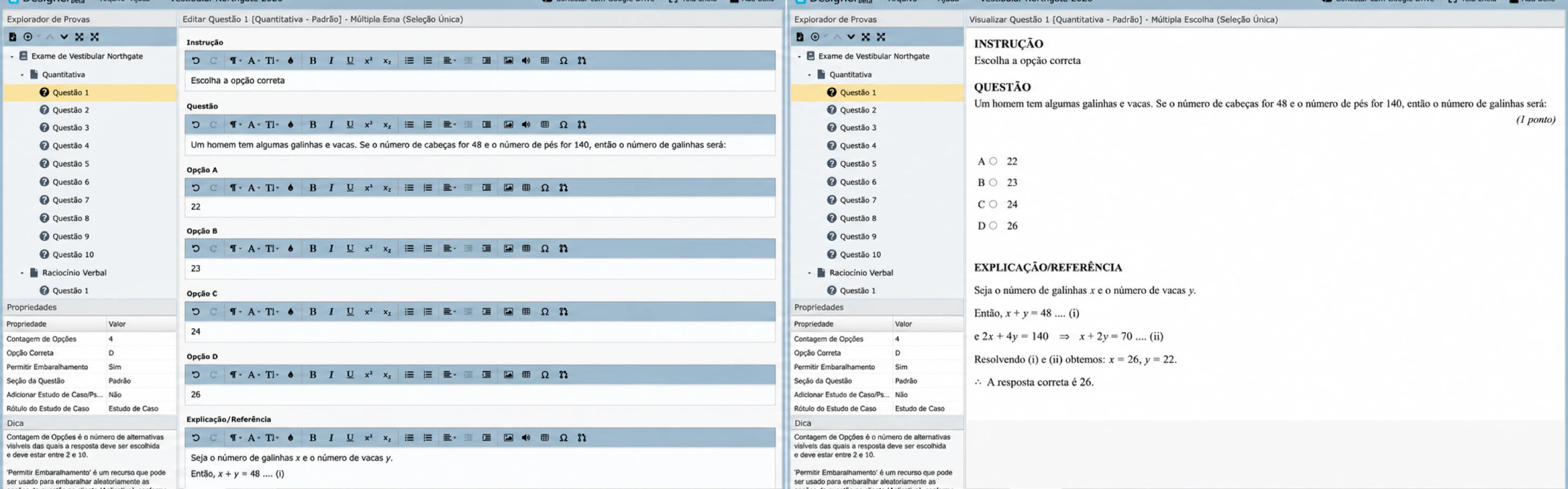The height and width of the screenshot is (489, 1568).
Task: Insert numbered list in Explicação/Referência toolbar
Action: point(428,437)
